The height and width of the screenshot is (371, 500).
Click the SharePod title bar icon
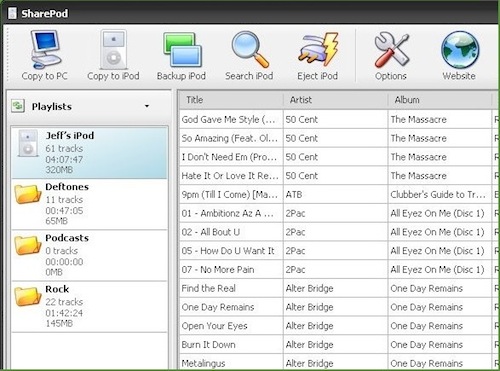click(12, 13)
